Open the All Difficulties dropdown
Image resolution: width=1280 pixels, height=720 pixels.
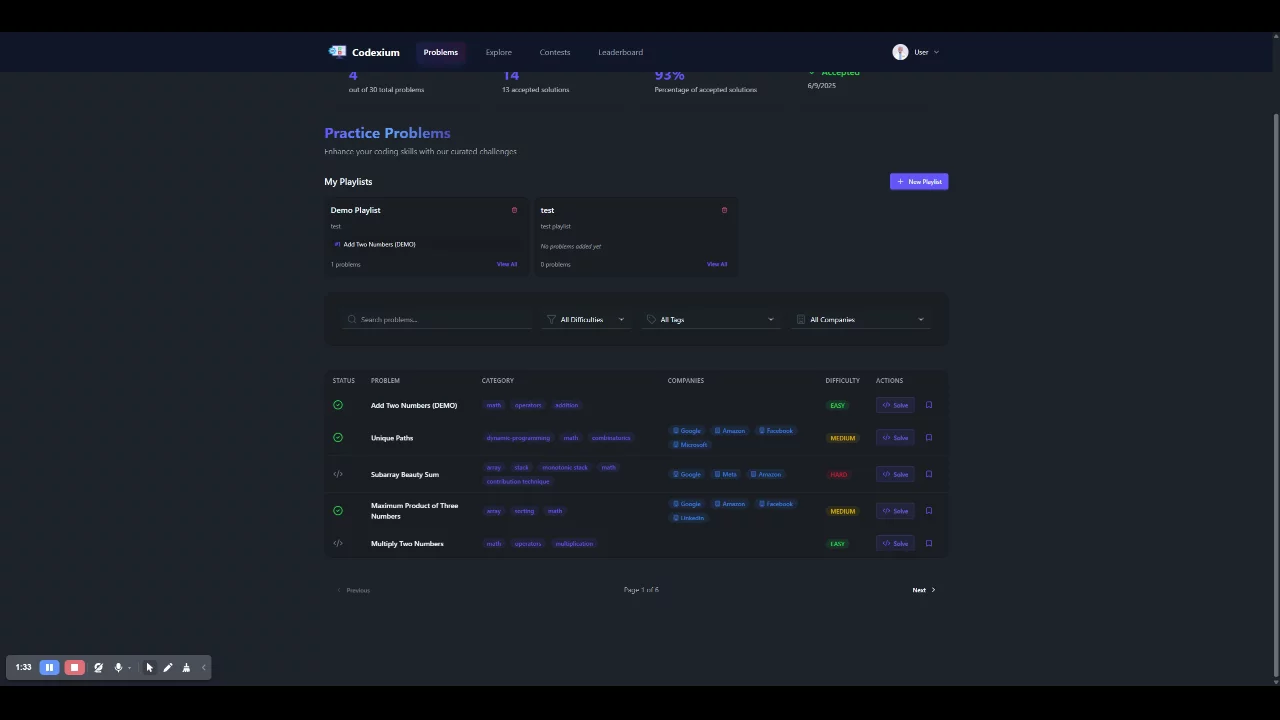tap(586, 320)
